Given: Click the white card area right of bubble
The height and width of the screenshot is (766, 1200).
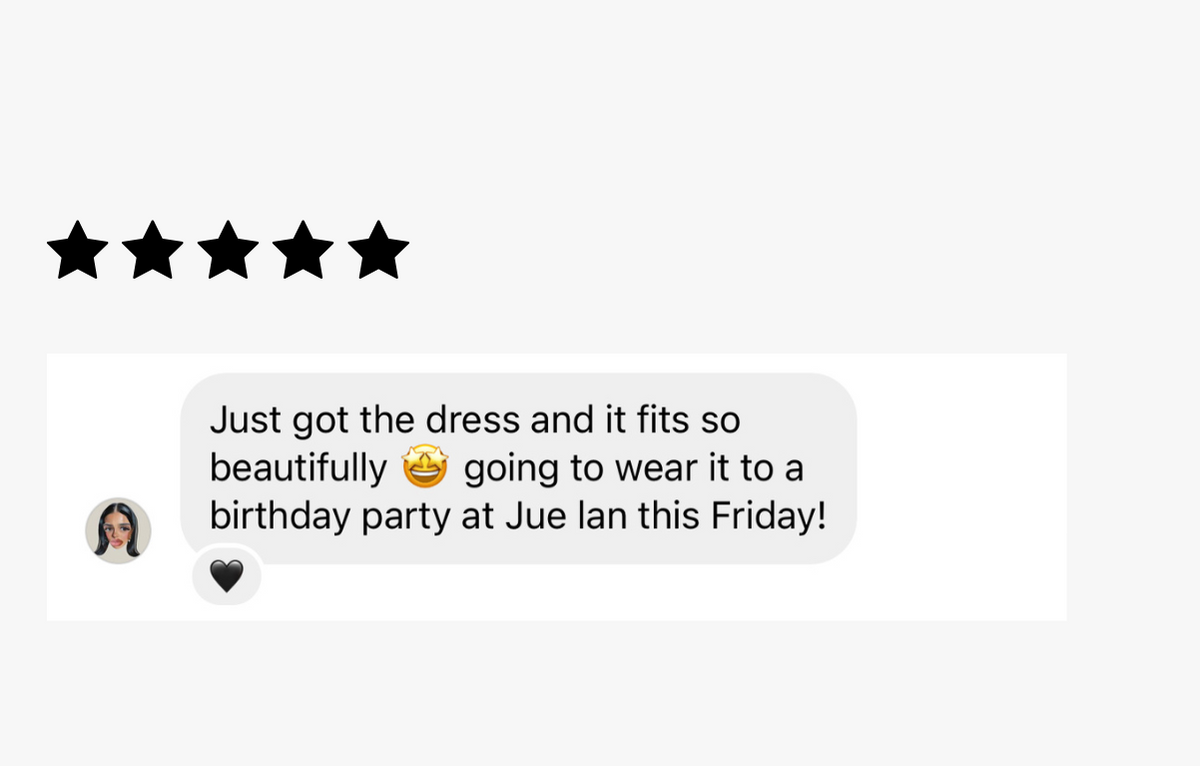Looking at the screenshot, I should coord(960,487).
